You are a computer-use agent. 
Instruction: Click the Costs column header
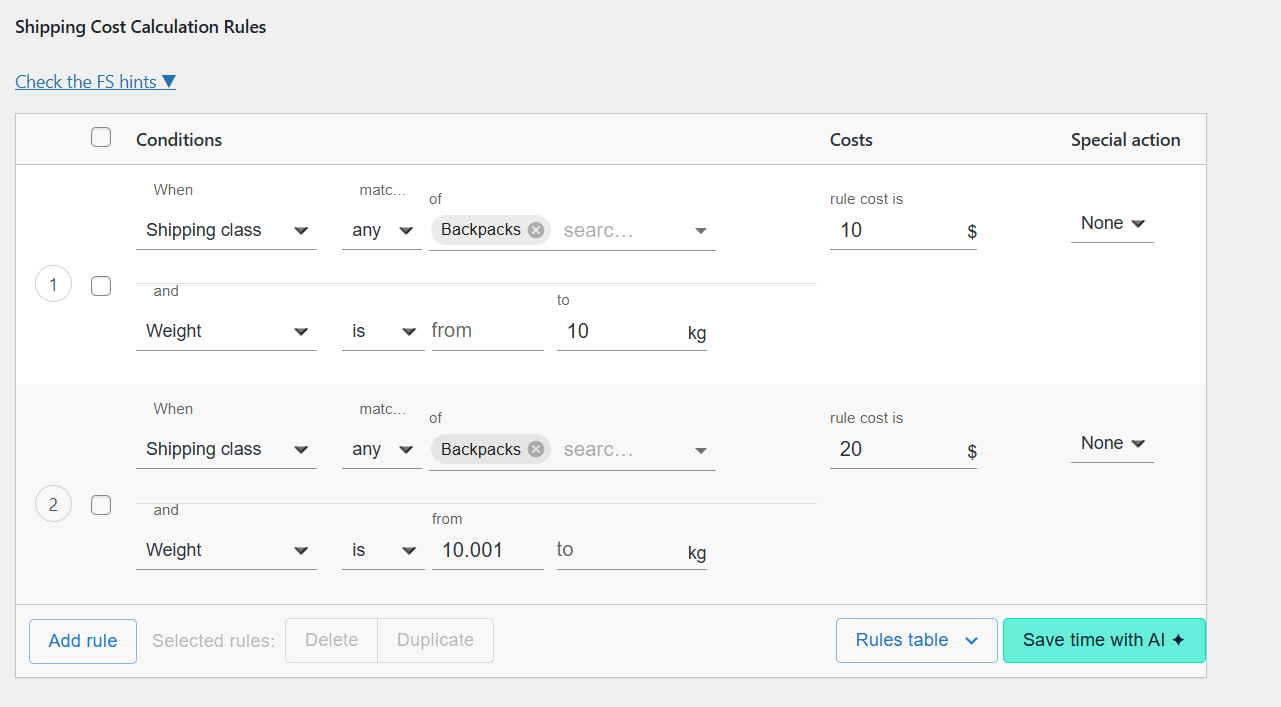(x=851, y=140)
